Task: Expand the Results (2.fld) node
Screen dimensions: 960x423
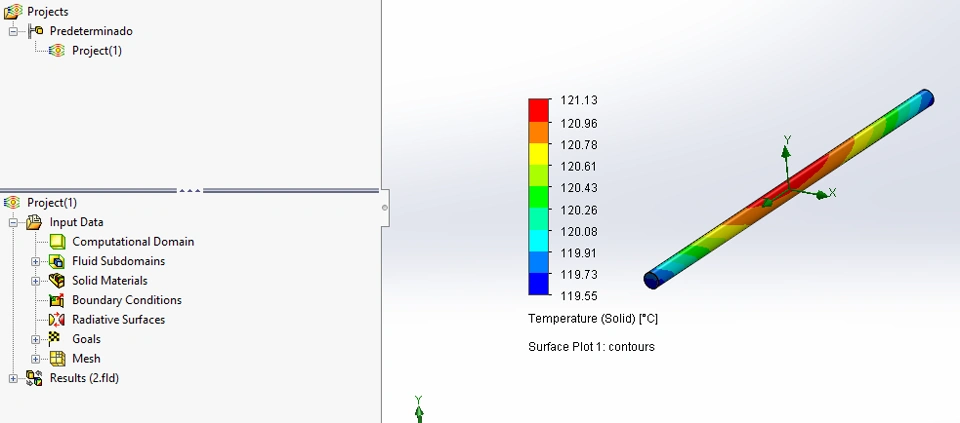Action: (x=13, y=379)
